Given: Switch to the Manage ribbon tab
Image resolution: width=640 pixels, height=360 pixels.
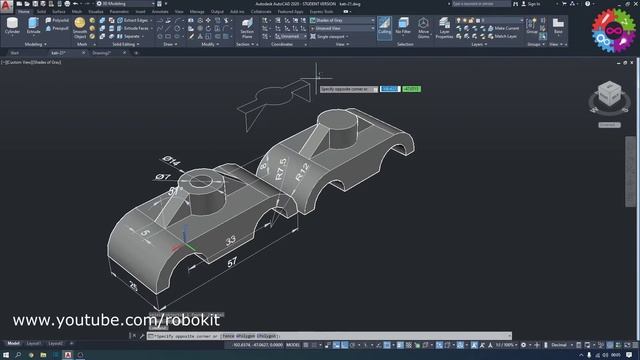Looking at the screenshot, I should tap(197, 11).
